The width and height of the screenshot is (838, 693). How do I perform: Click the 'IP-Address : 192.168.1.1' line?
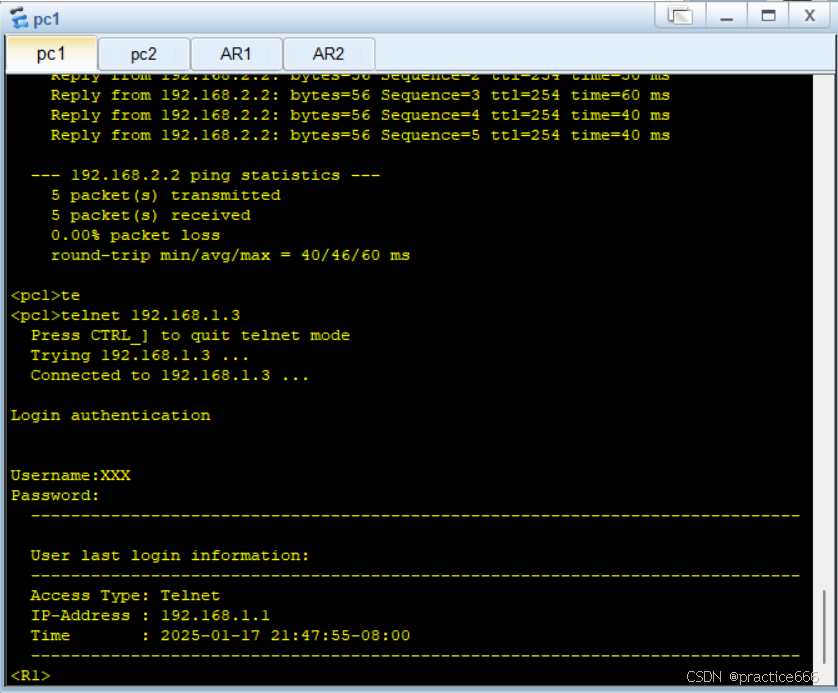click(x=150, y=616)
